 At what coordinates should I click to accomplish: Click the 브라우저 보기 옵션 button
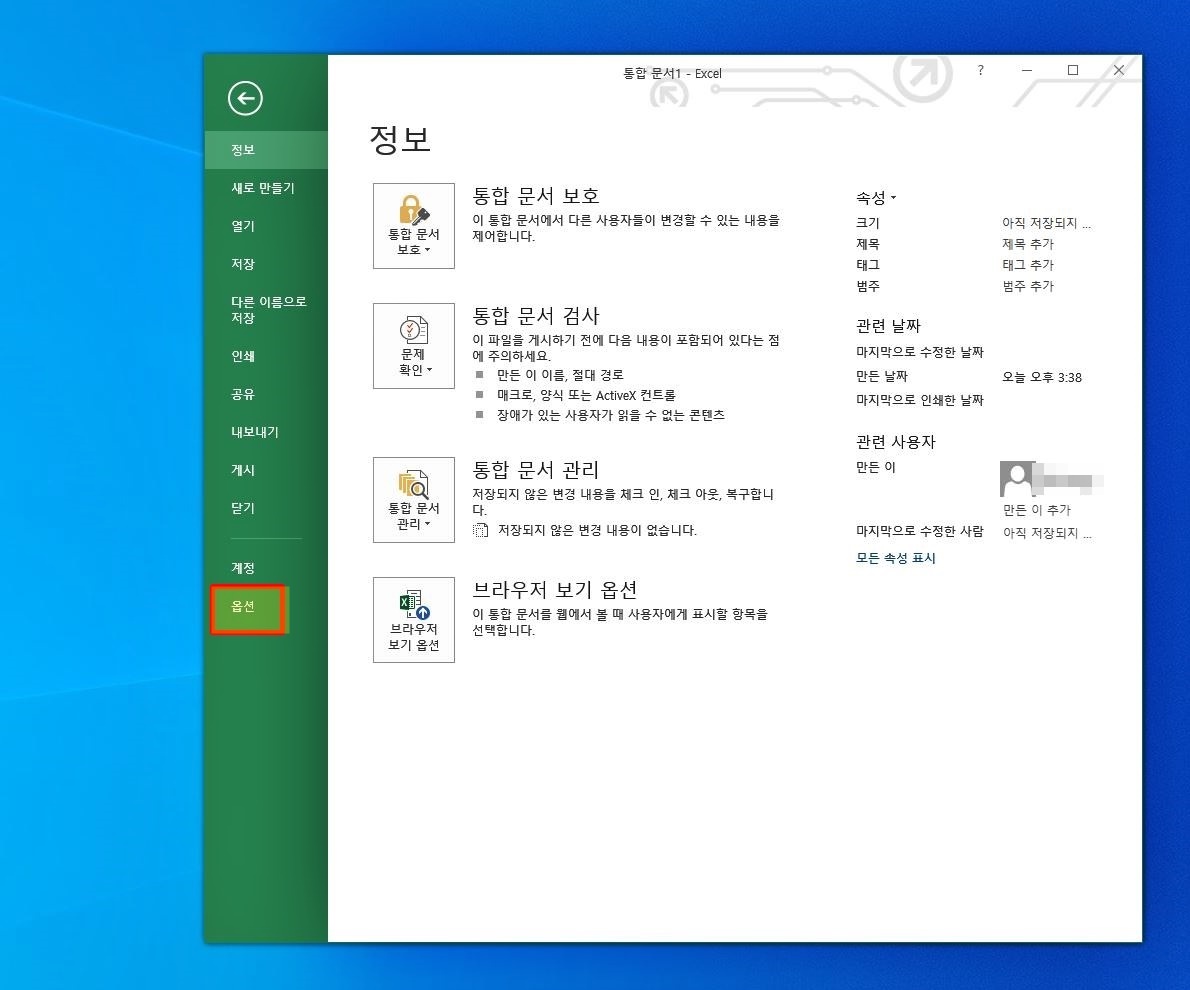(414, 620)
